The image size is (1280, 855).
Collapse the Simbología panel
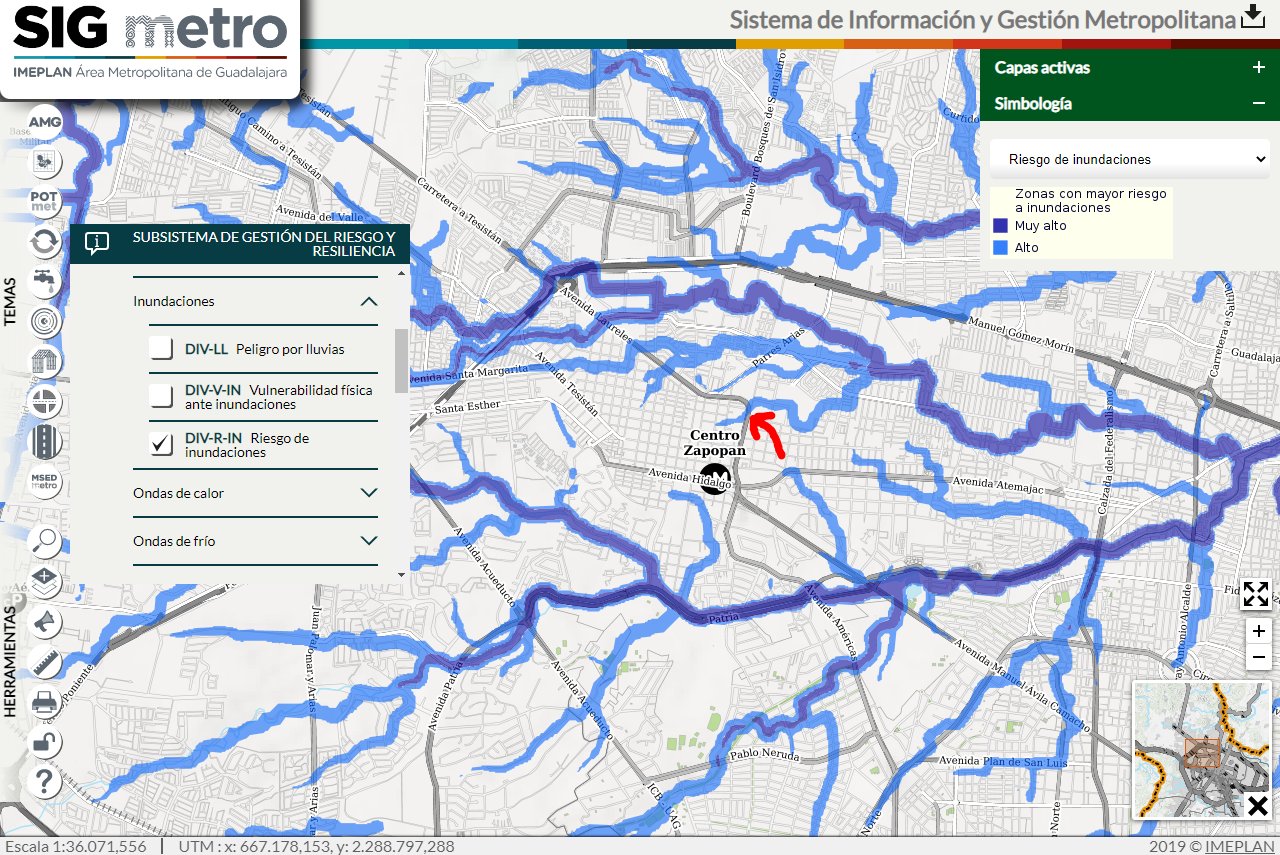(x=1258, y=103)
